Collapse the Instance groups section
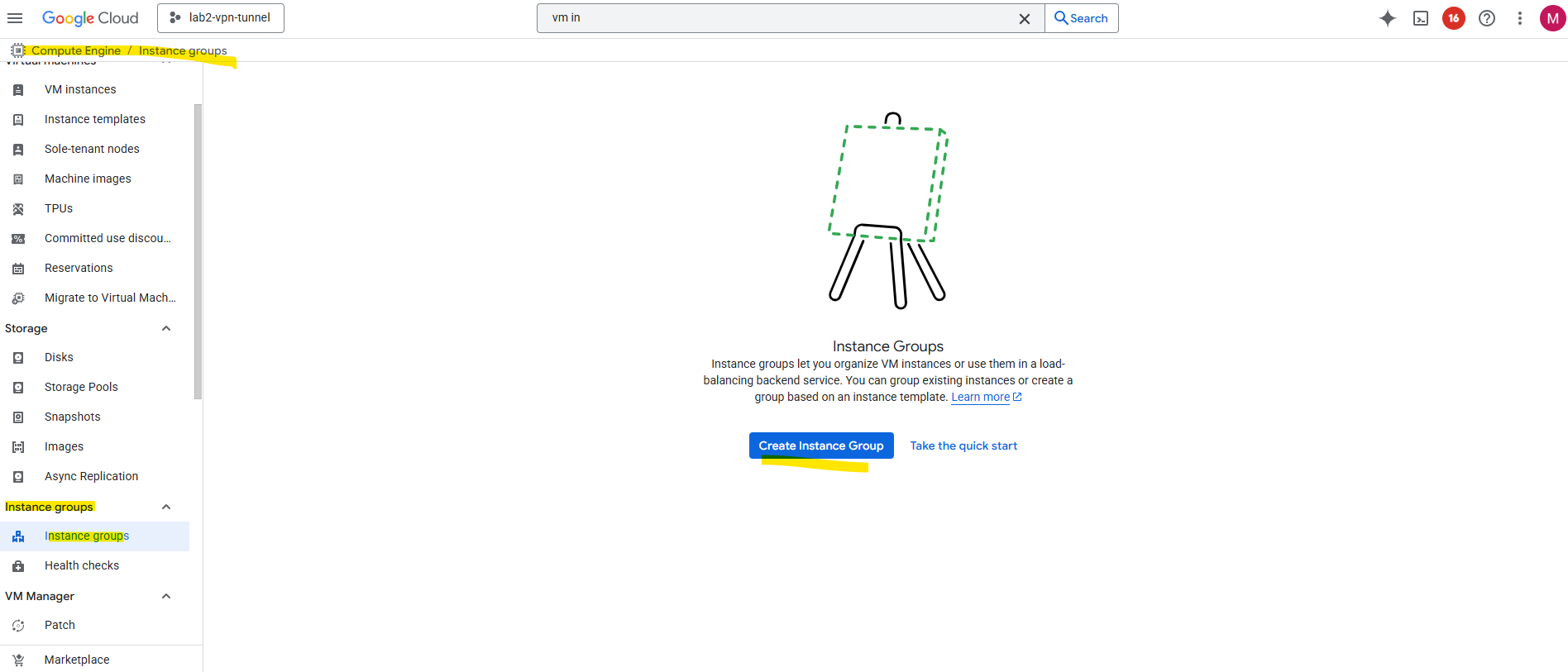1568x672 pixels. (x=166, y=507)
